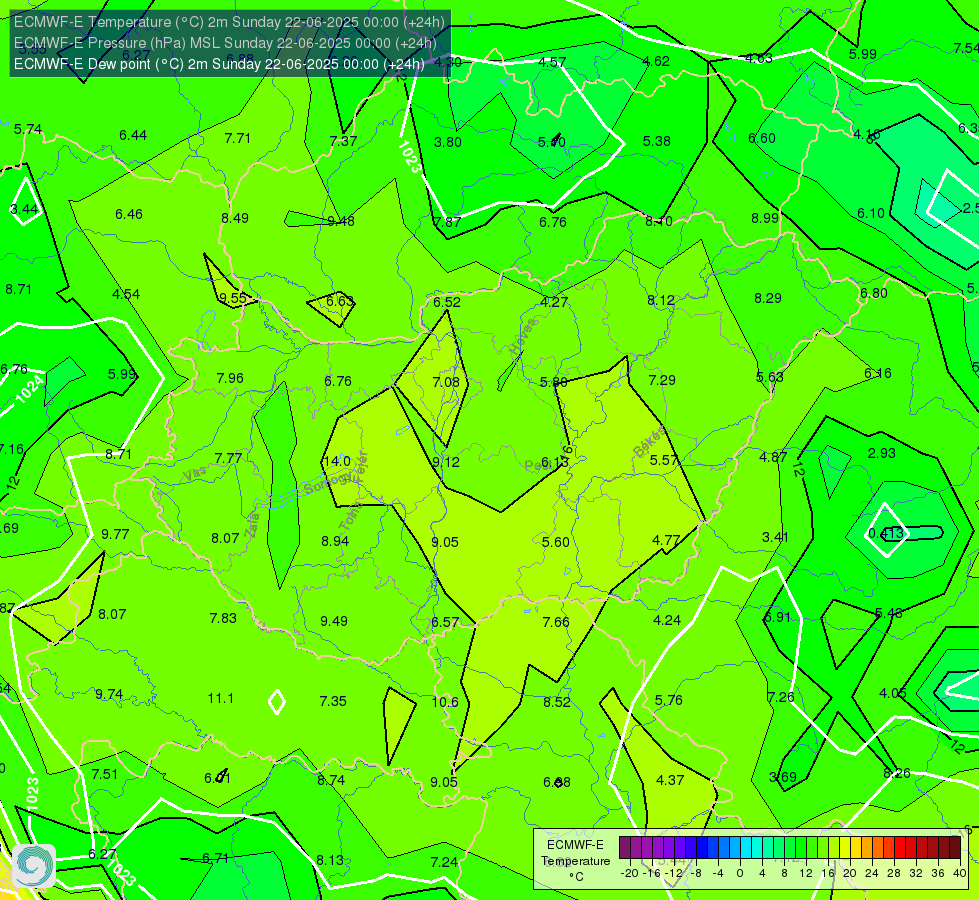
Task: Click the Békés county label
Action: click(x=650, y=442)
